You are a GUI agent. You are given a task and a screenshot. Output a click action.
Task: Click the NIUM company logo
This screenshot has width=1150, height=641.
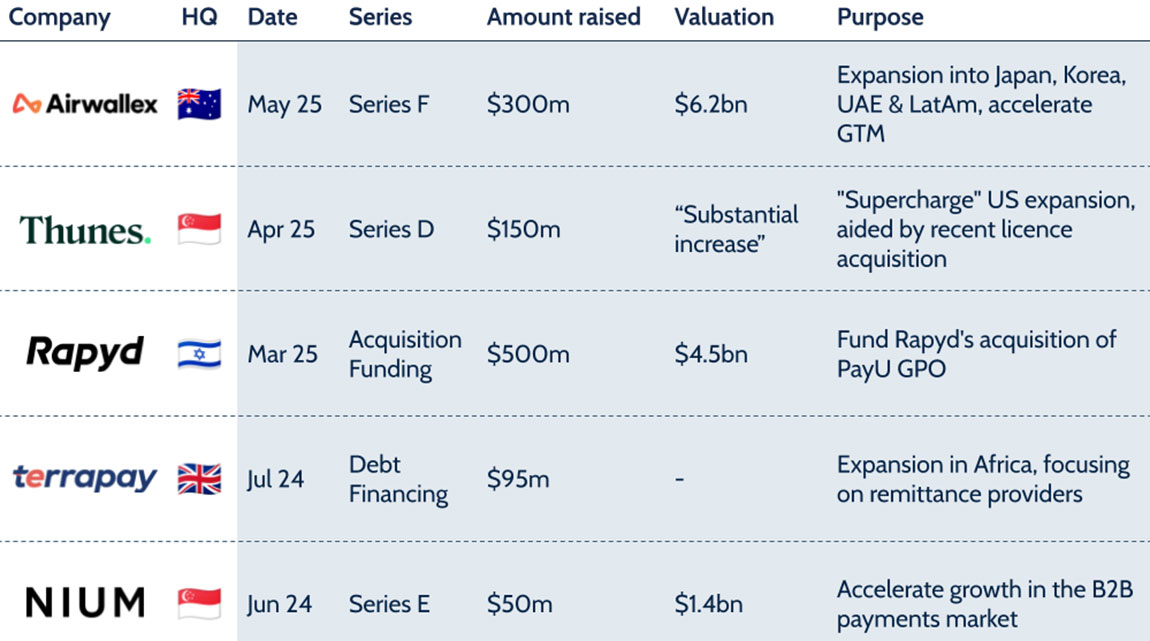click(85, 602)
